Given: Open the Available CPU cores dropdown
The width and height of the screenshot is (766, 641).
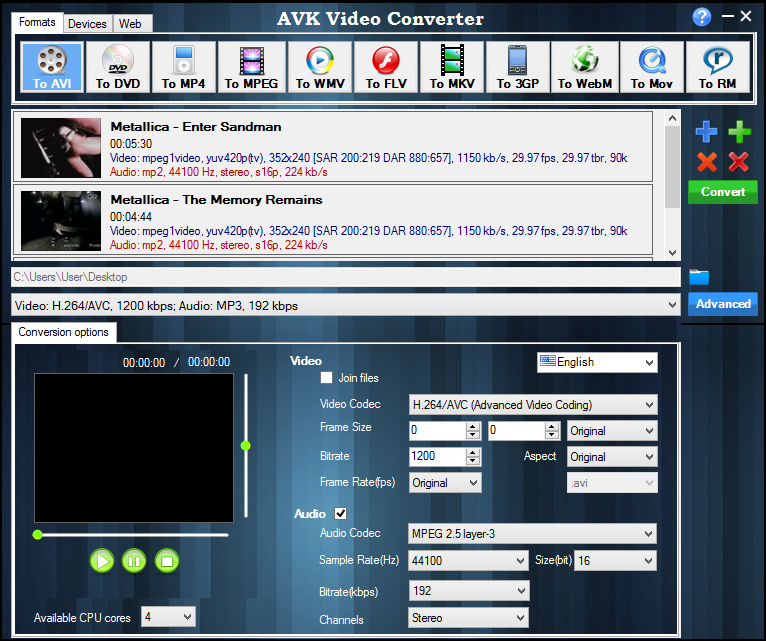Looking at the screenshot, I should tap(168, 617).
